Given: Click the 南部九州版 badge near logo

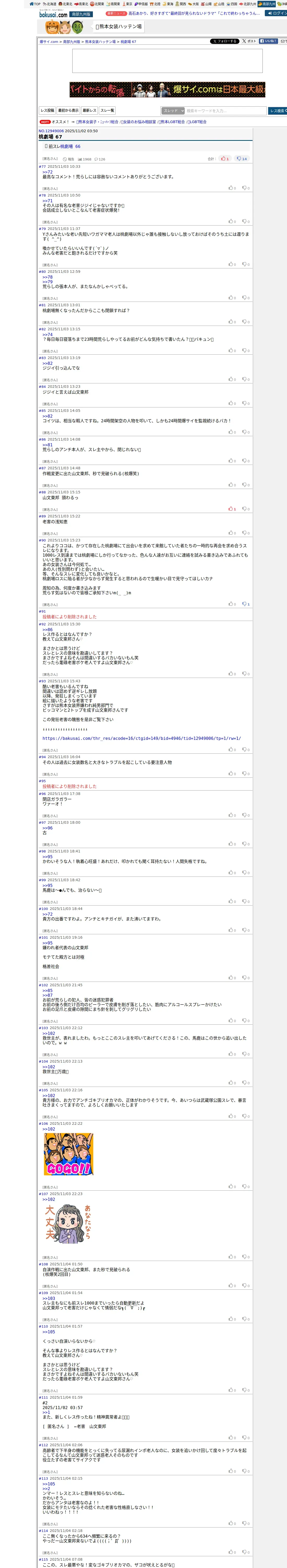Looking at the screenshot, I should (x=81, y=14).
